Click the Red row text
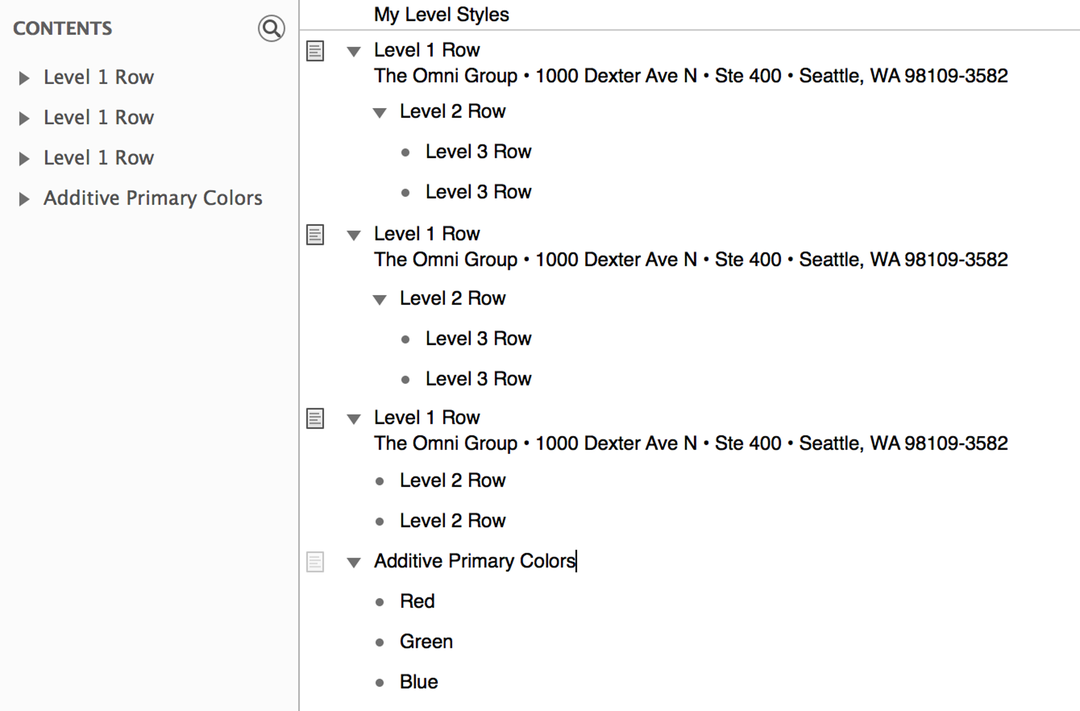The width and height of the screenshot is (1080, 711). pyautogui.click(x=417, y=601)
